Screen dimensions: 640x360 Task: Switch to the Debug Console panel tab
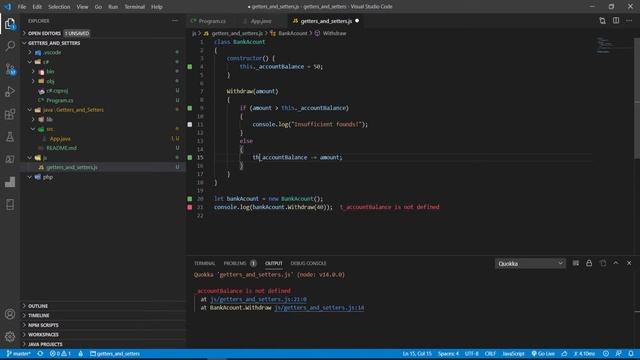308,263
